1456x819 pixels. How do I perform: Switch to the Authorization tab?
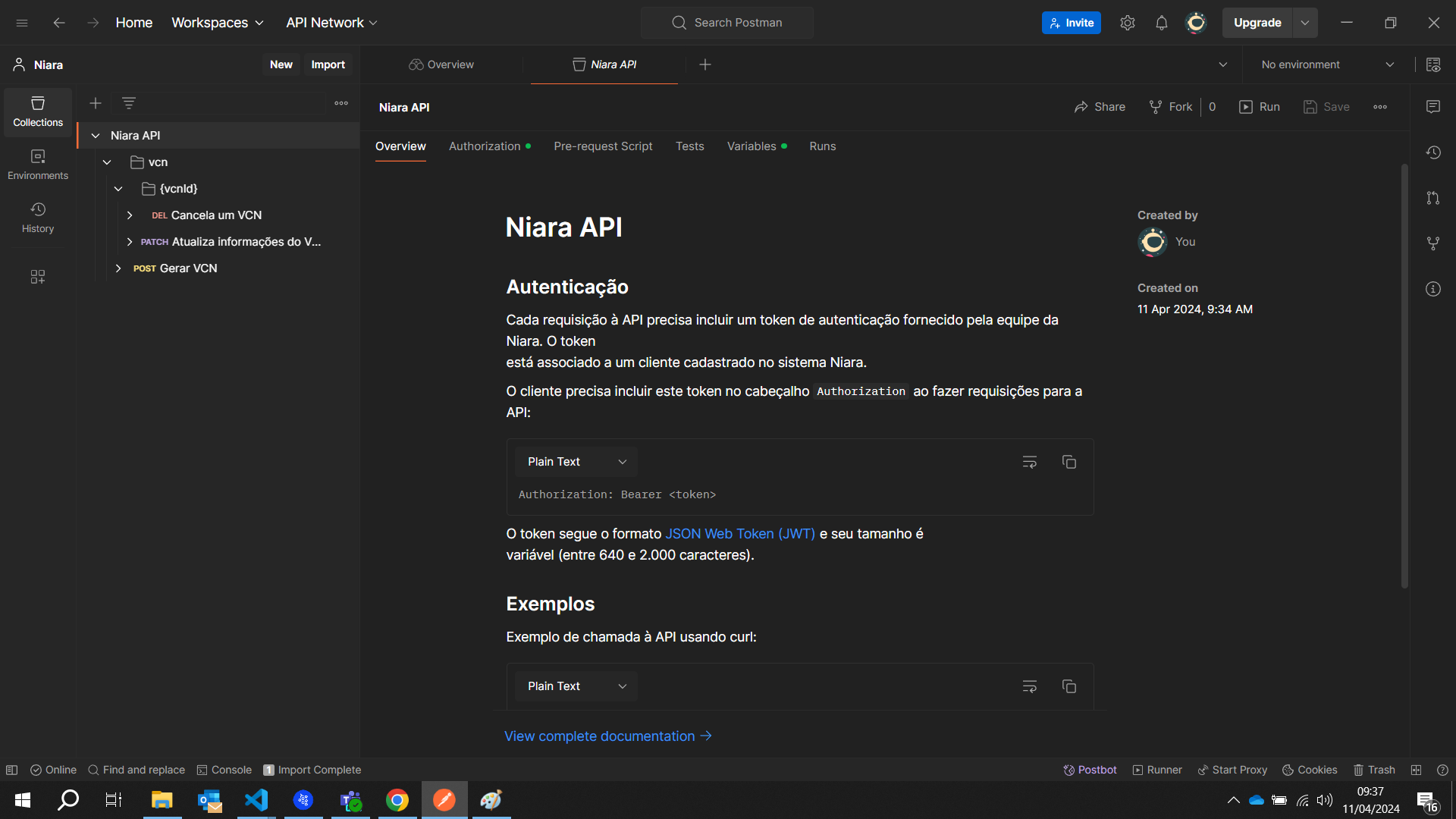pyautogui.click(x=489, y=146)
